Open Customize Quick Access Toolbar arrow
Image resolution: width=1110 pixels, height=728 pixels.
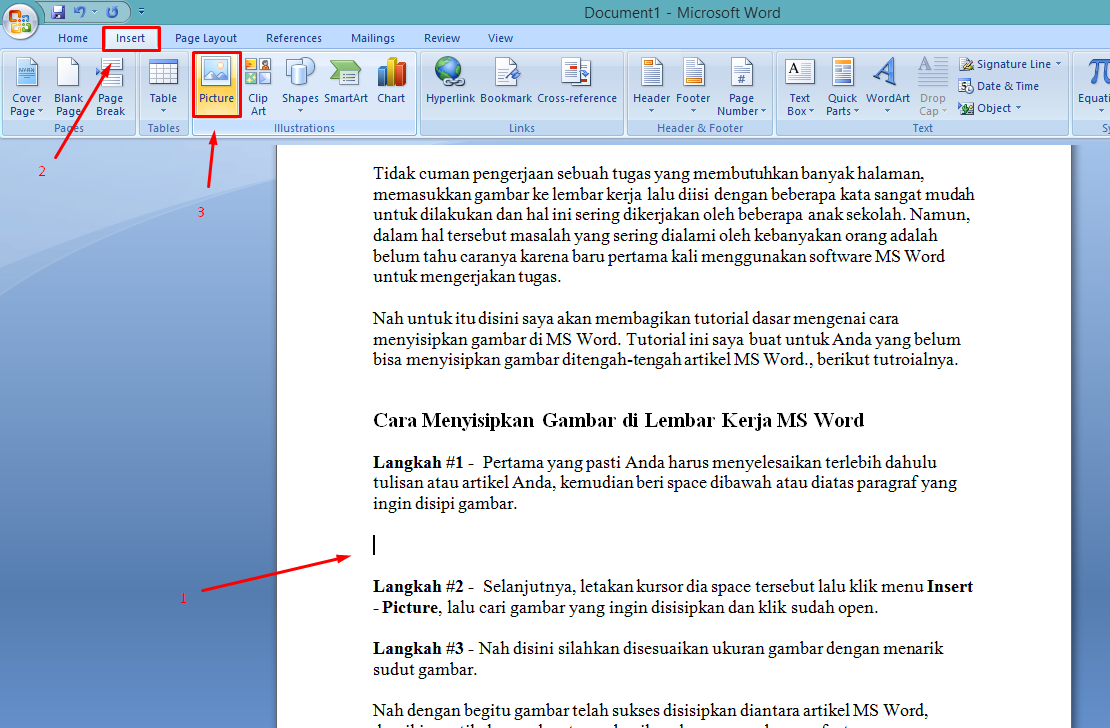142,12
